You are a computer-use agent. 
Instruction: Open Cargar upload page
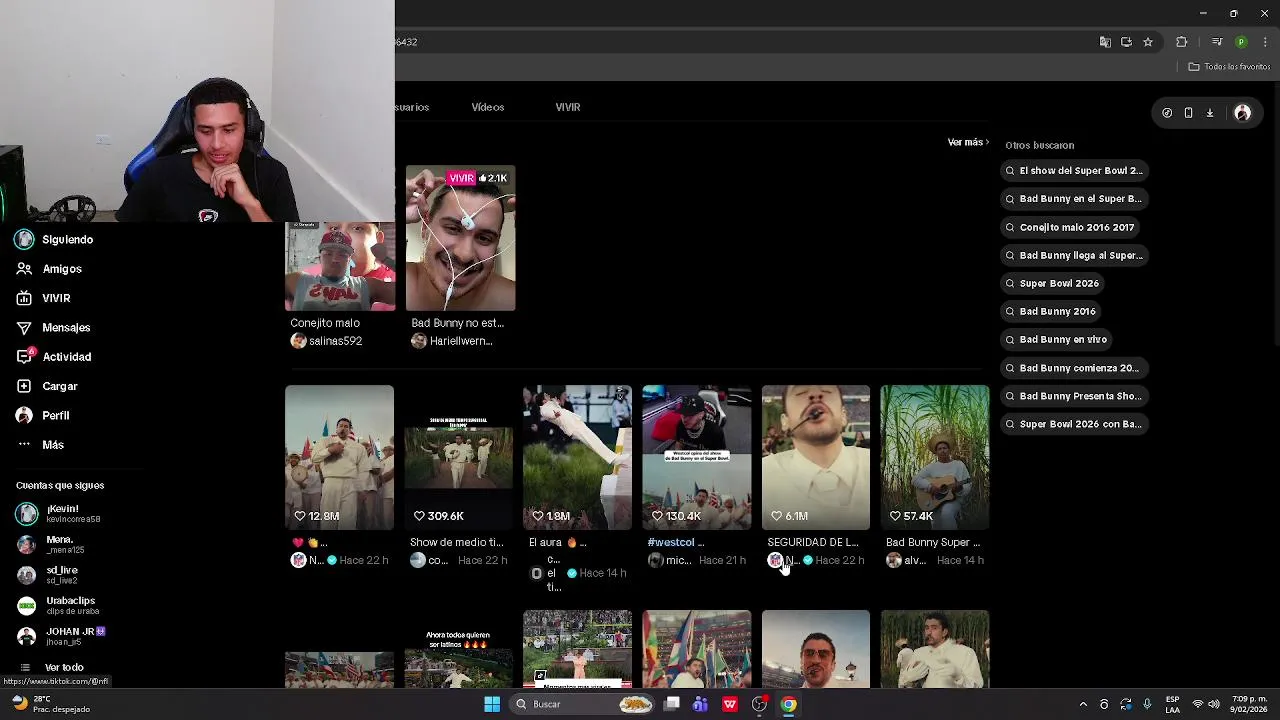pyautogui.click(x=47, y=386)
